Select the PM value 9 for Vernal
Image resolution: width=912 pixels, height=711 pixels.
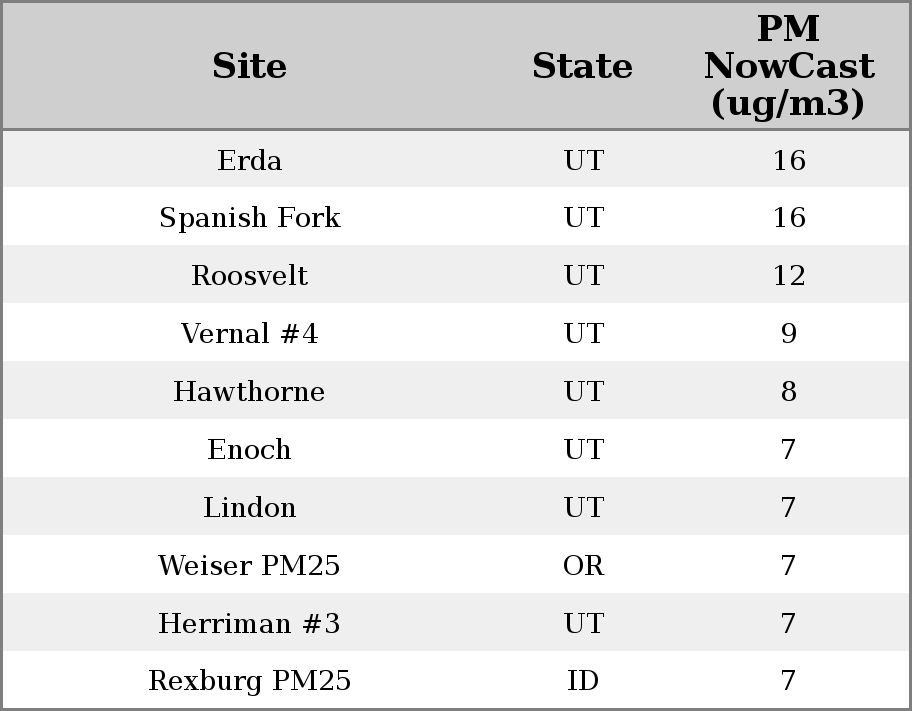pyautogui.click(x=788, y=334)
